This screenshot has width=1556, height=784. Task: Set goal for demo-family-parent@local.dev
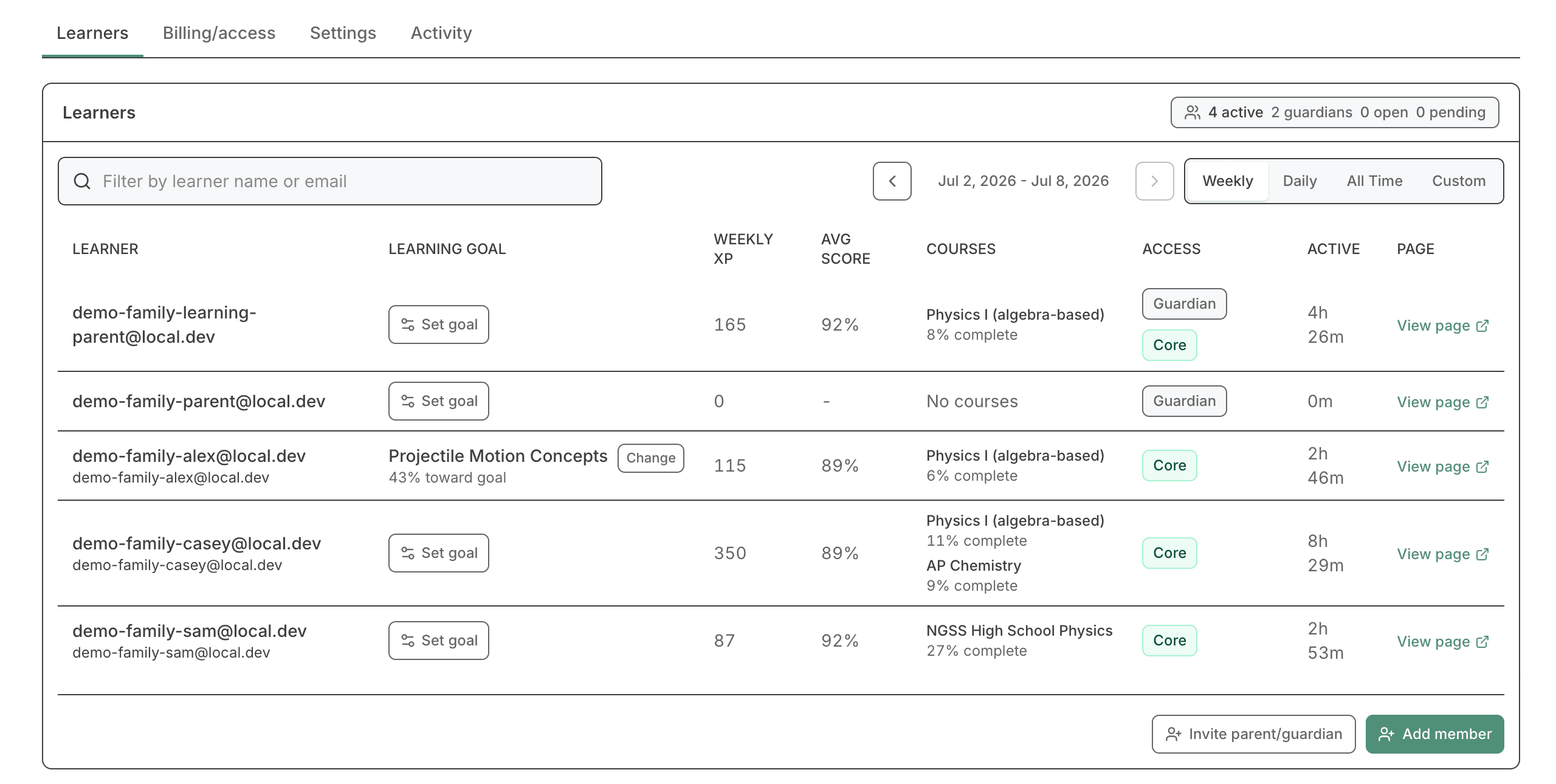tap(439, 401)
